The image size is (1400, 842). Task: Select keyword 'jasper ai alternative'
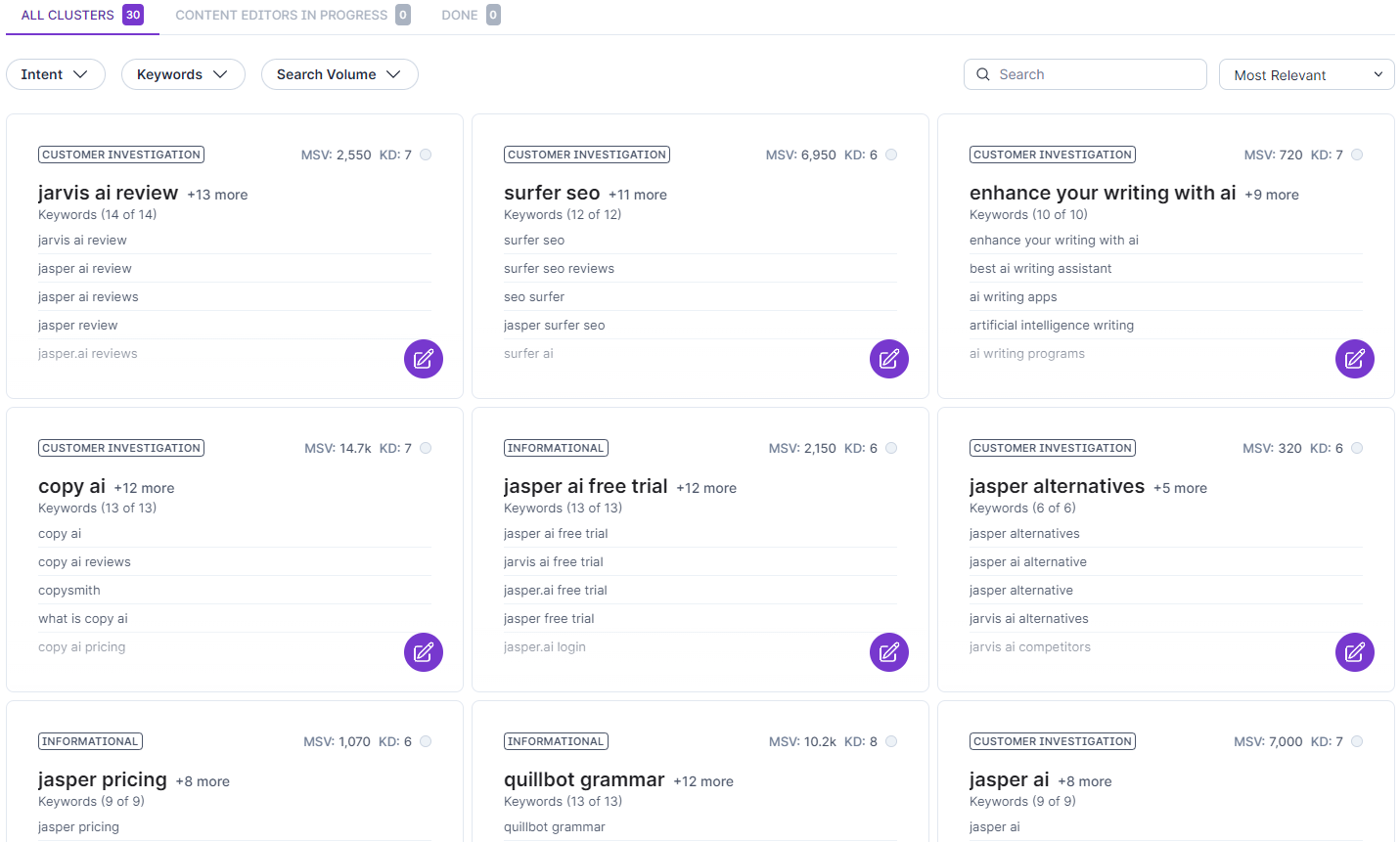tap(1027, 561)
